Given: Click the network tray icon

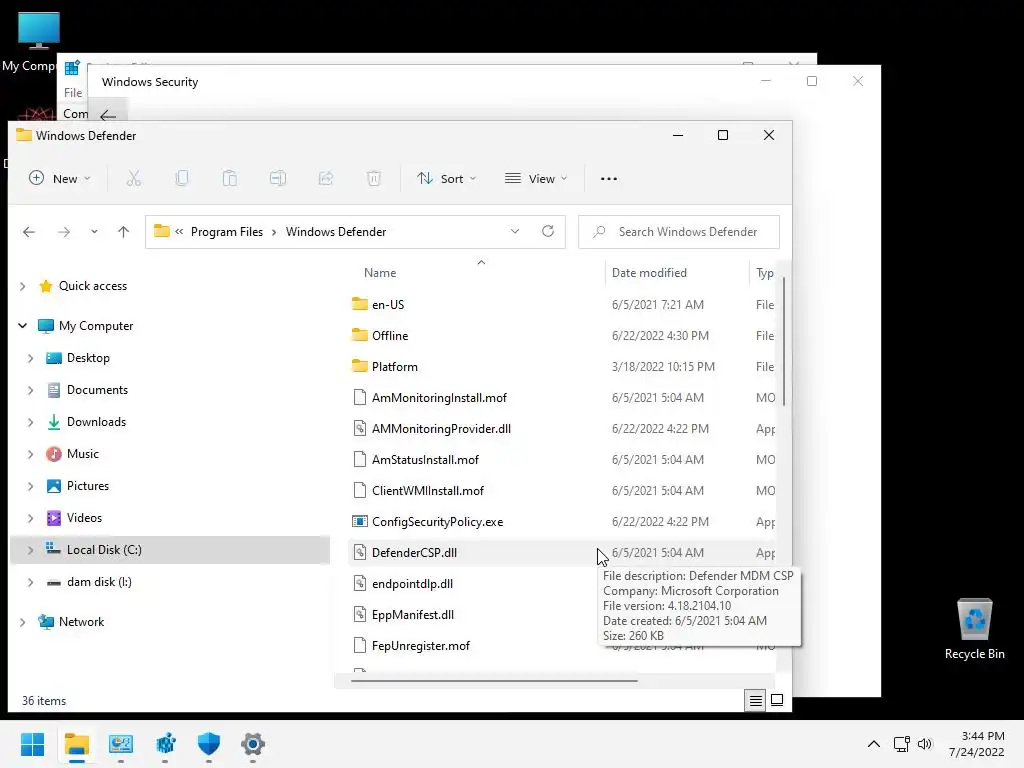Looking at the screenshot, I should point(902,744).
